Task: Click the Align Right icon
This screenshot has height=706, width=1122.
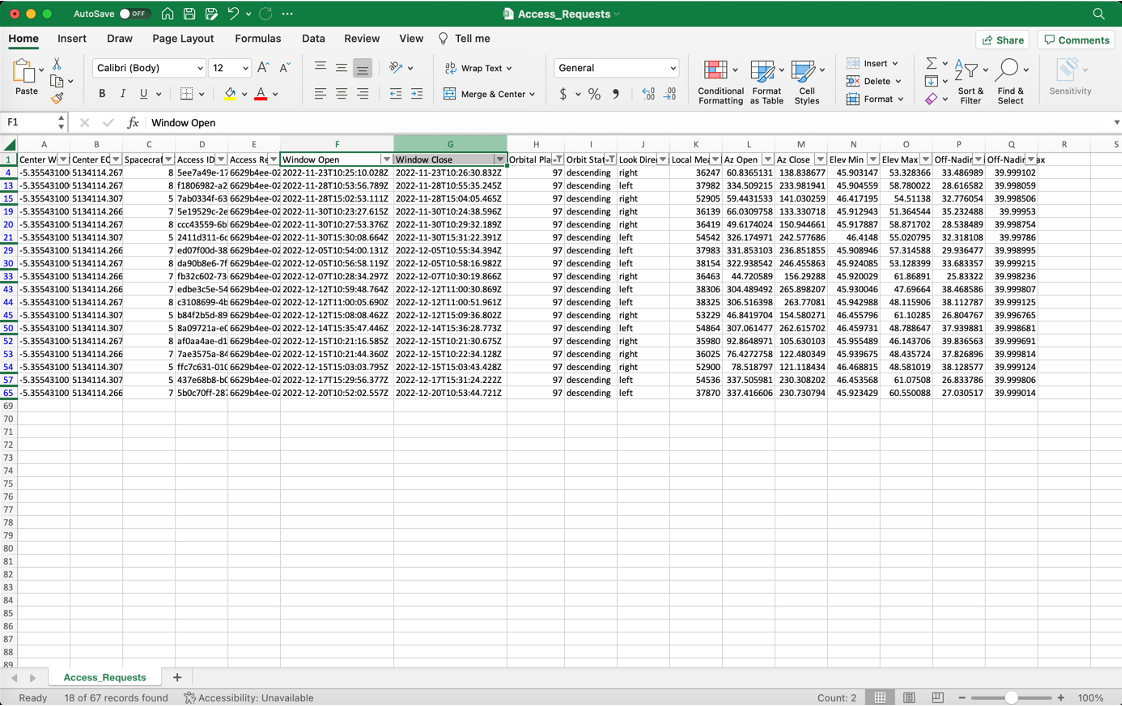Action: 363,94
